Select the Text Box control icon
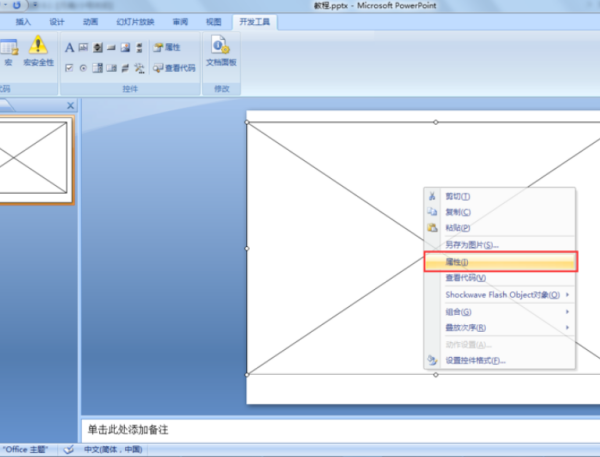Screen dimensions: 600x457 tap(84, 47)
